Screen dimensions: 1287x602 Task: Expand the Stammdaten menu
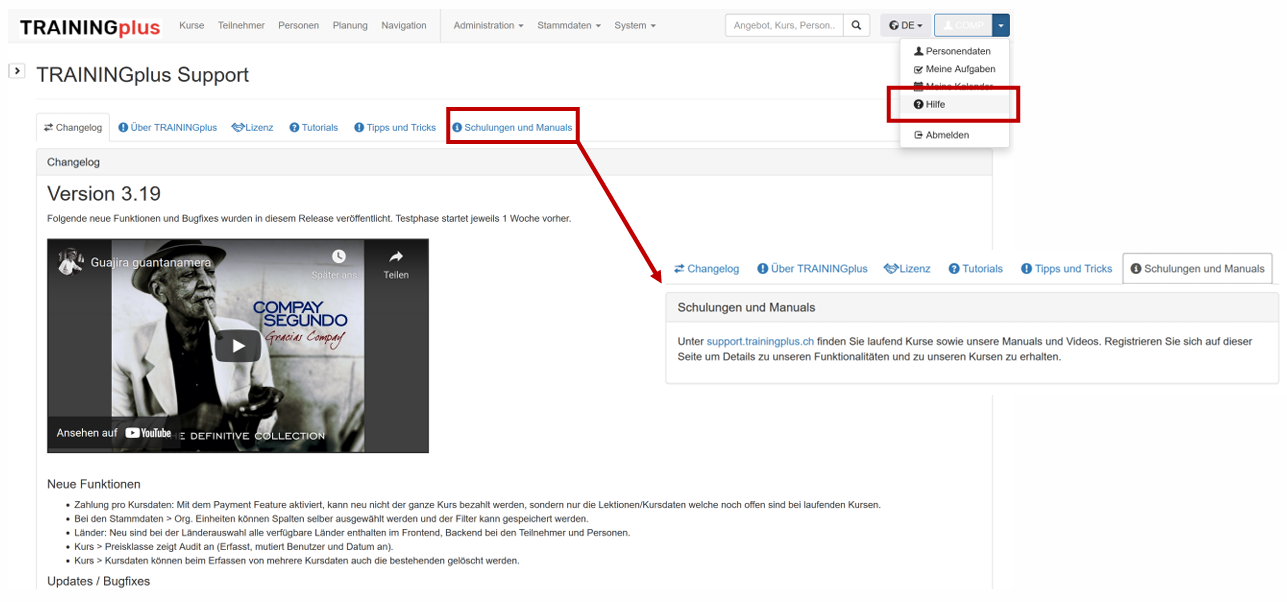[x=569, y=26]
